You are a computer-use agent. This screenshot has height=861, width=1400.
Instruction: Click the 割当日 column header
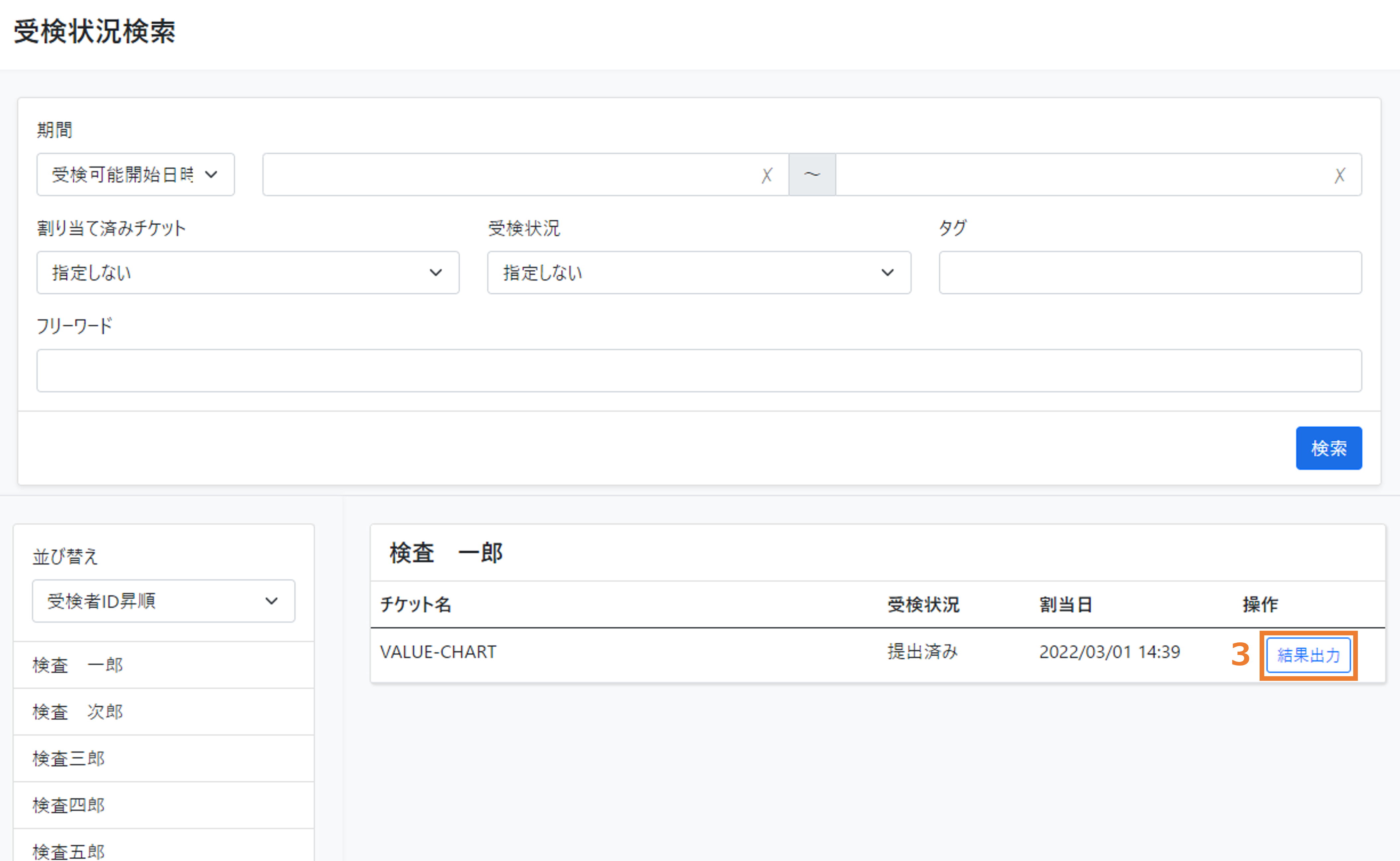[1066, 604]
